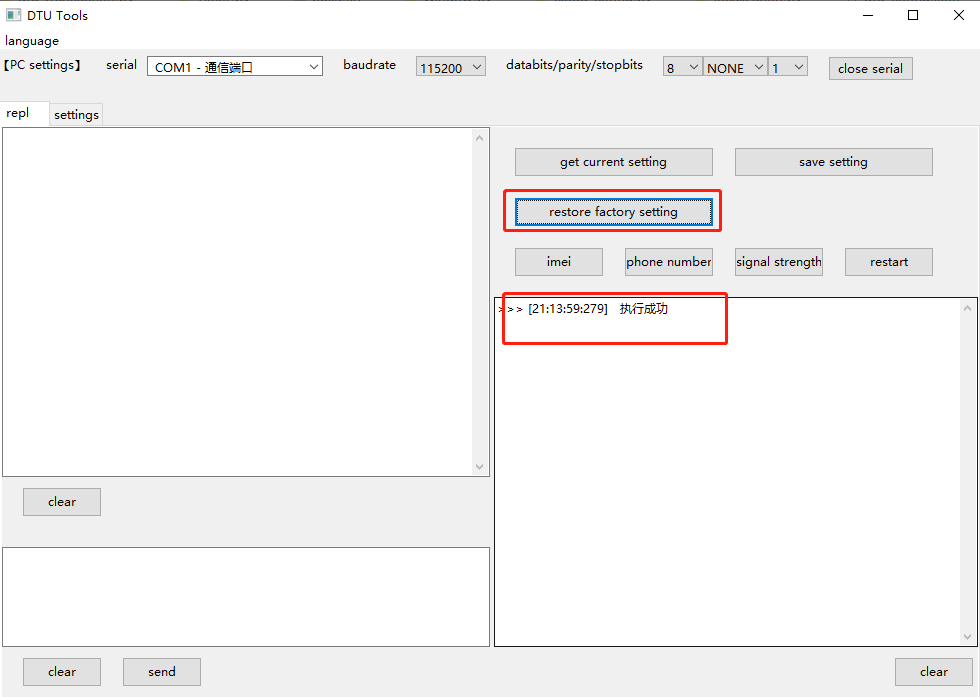Click inside the message input field
Viewport: 980px width, 697px height.
tap(245, 597)
